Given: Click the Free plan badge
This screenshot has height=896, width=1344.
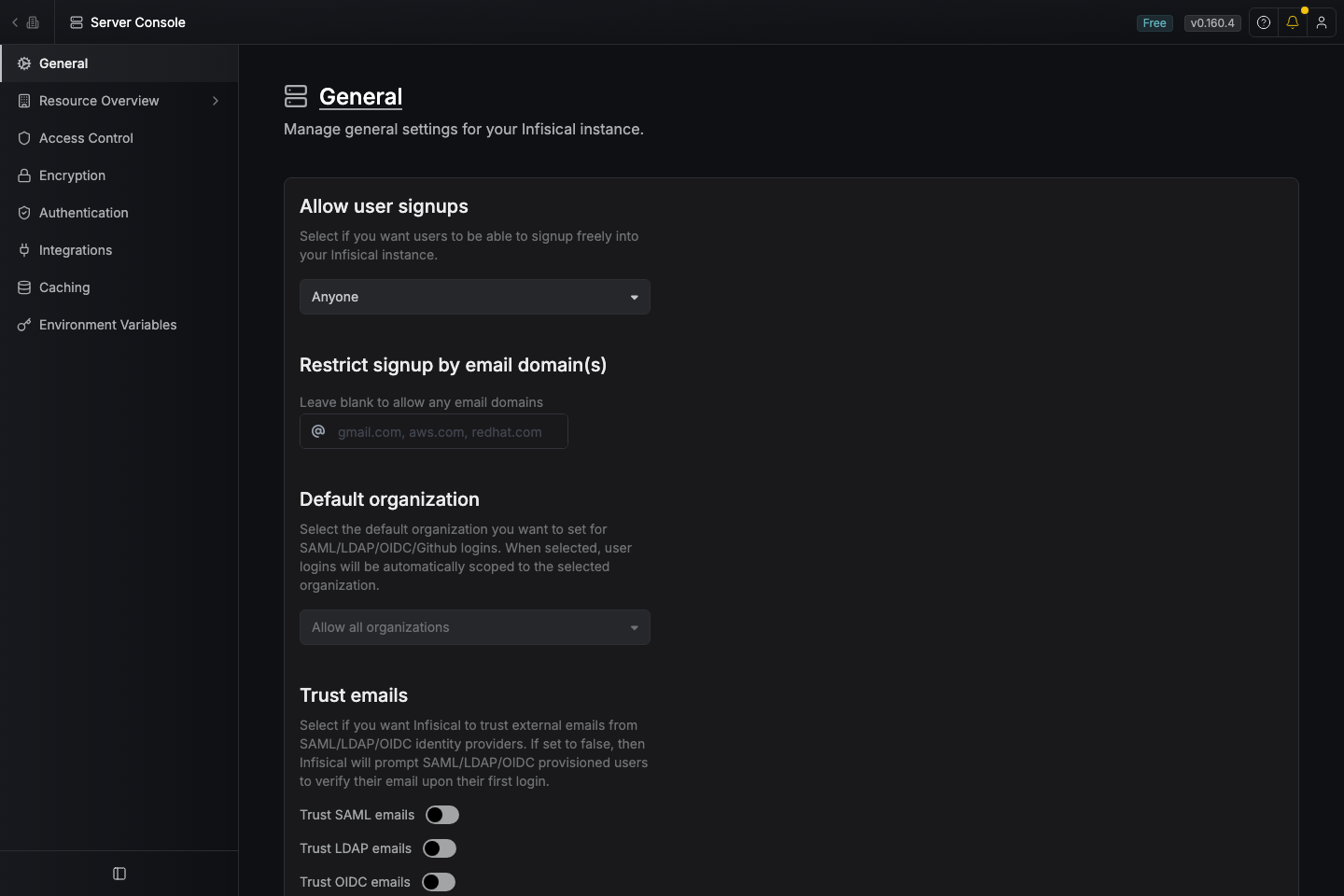Looking at the screenshot, I should 1155,23.
